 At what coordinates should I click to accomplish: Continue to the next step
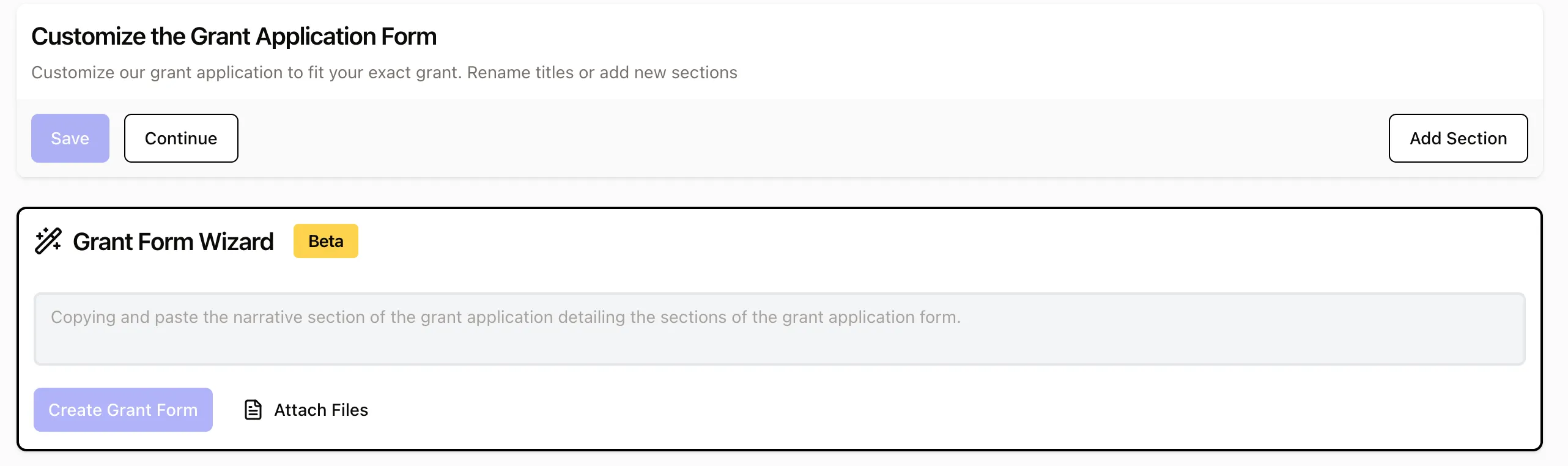(181, 138)
